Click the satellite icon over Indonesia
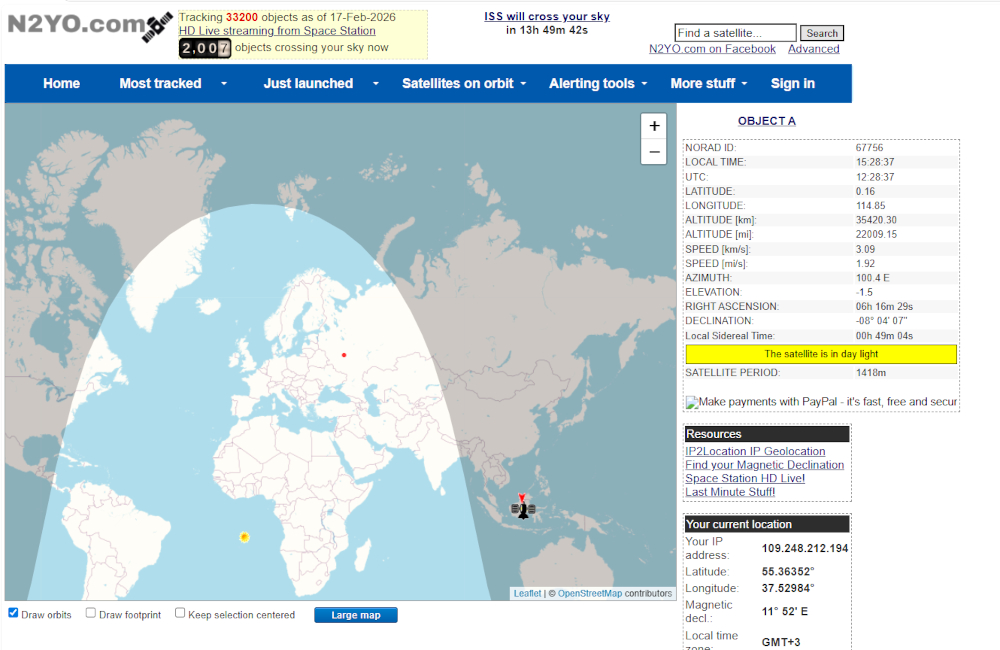 coord(522,508)
